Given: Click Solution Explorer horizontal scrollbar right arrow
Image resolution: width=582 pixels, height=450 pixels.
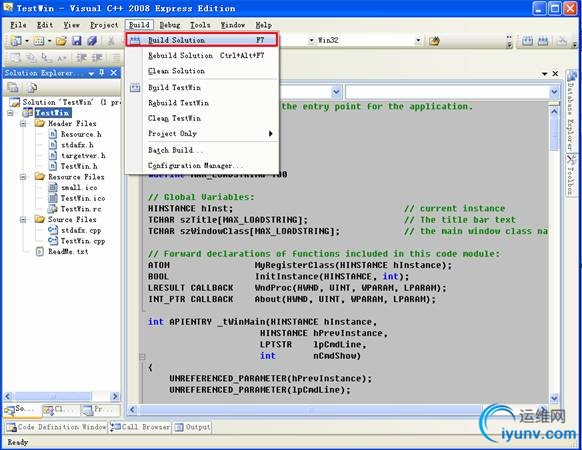Looking at the screenshot, I should pos(115,396).
